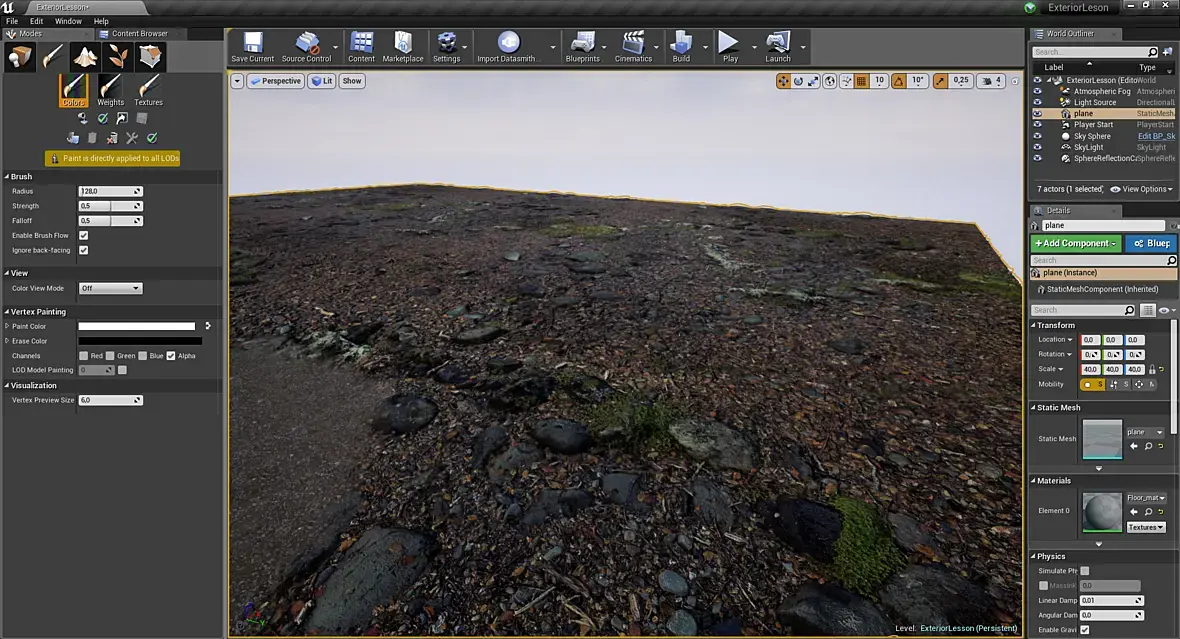Image resolution: width=1180 pixels, height=639 pixels.
Task: Enable the Red channel checkbox
Action: pyautogui.click(x=83, y=356)
